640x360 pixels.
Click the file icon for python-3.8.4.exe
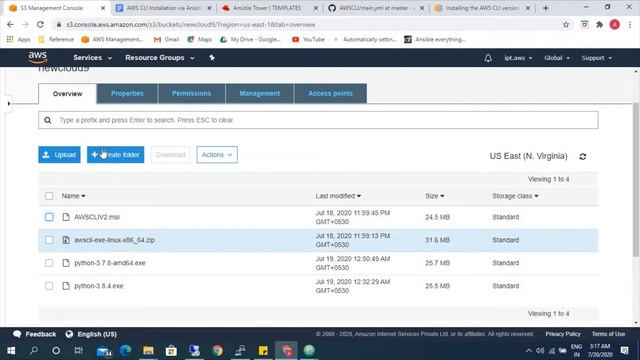click(66, 285)
